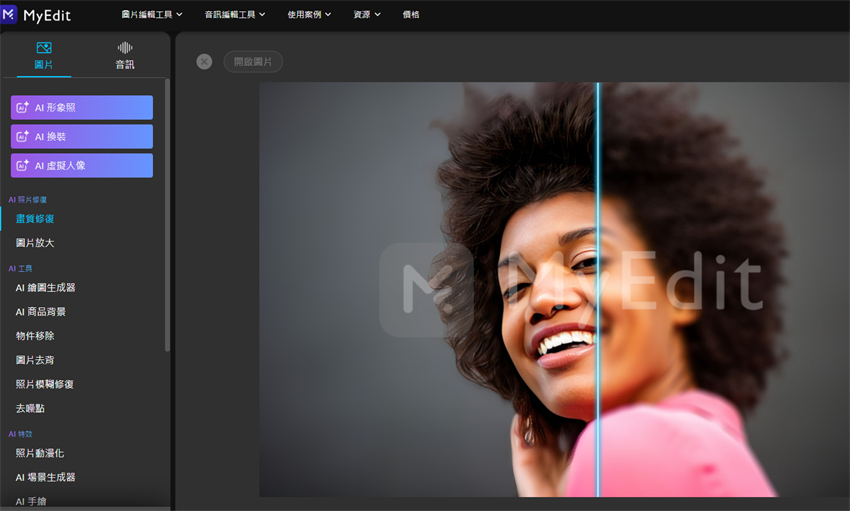
Task: Go to the 價格 pricing page
Action: [x=411, y=15]
